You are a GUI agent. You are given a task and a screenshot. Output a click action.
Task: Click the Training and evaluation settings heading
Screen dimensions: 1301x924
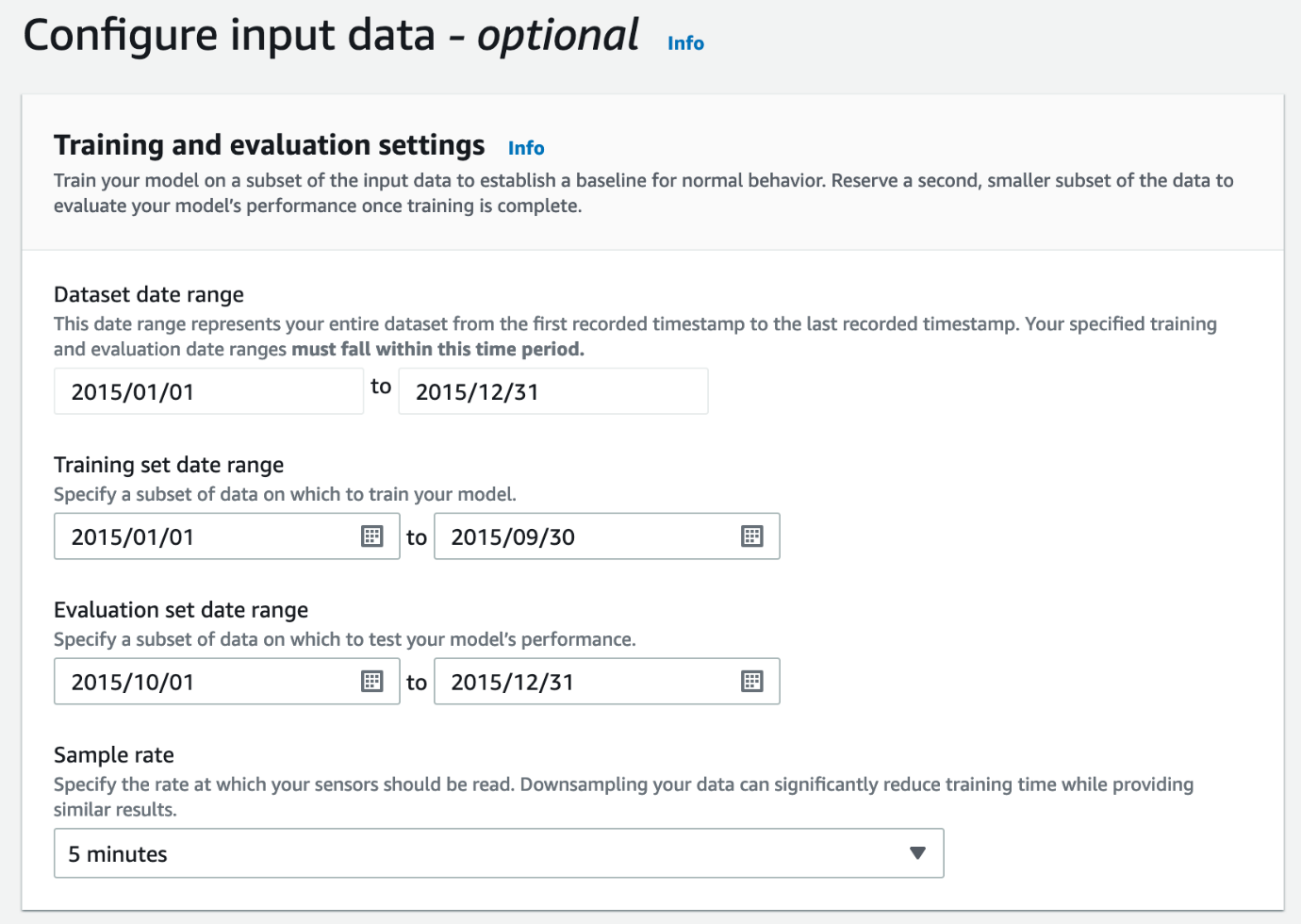[x=269, y=145]
